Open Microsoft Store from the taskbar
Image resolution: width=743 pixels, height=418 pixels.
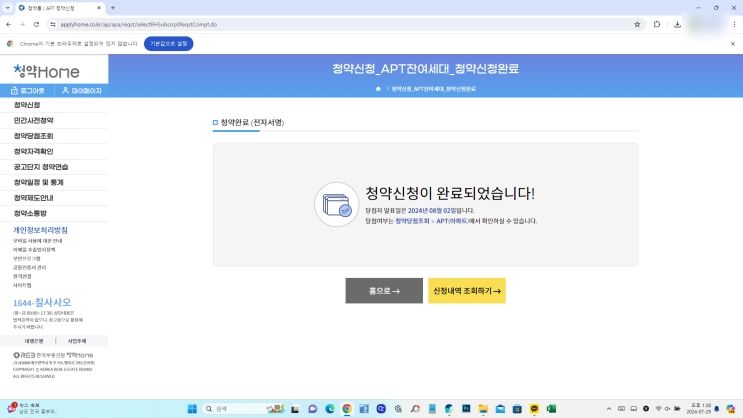[x=517, y=409]
